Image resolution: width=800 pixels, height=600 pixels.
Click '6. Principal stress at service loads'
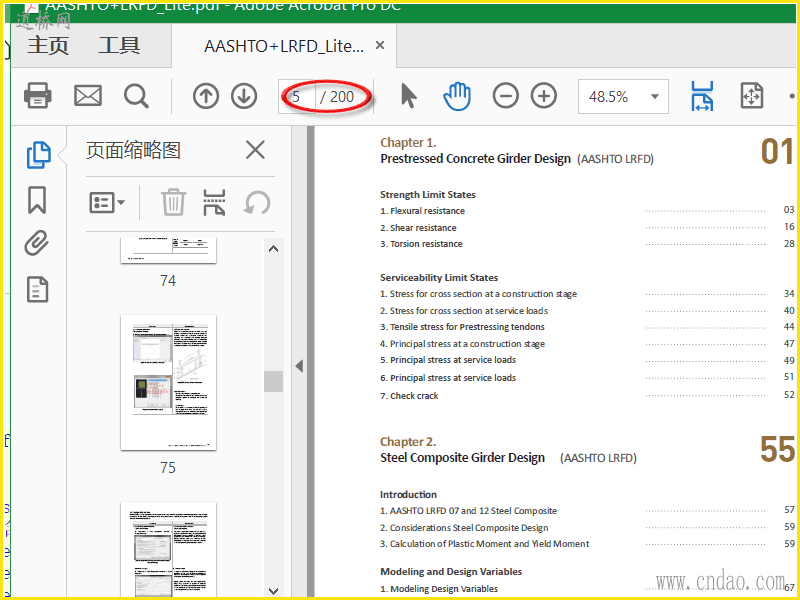point(448,378)
